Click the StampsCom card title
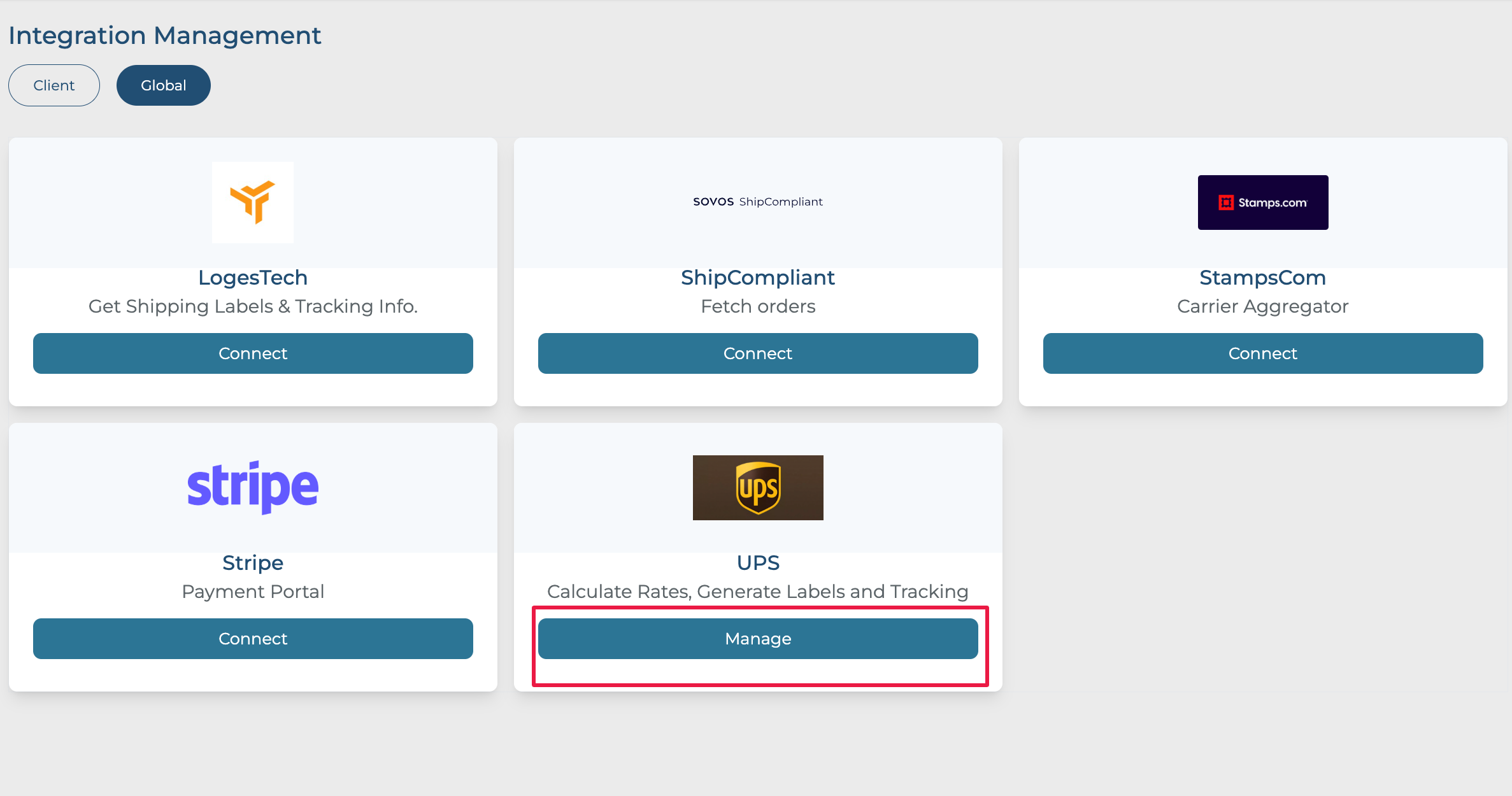This screenshot has width=1512, height=796. click(x=1262, y=278)
